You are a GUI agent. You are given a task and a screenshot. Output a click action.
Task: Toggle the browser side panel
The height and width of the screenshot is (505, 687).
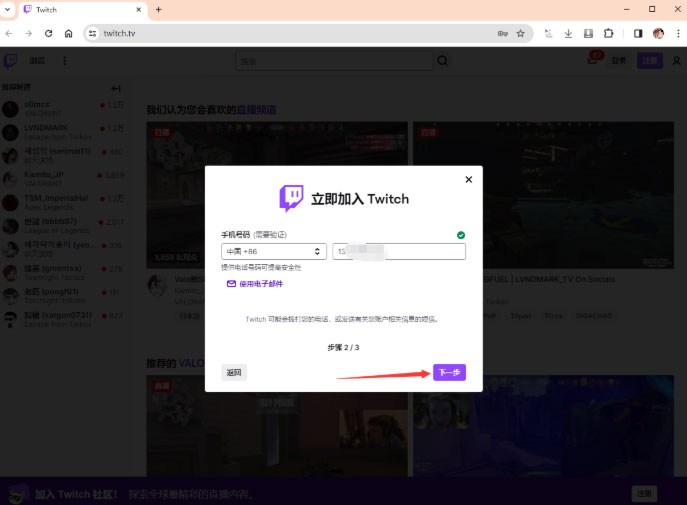point(638,33)
